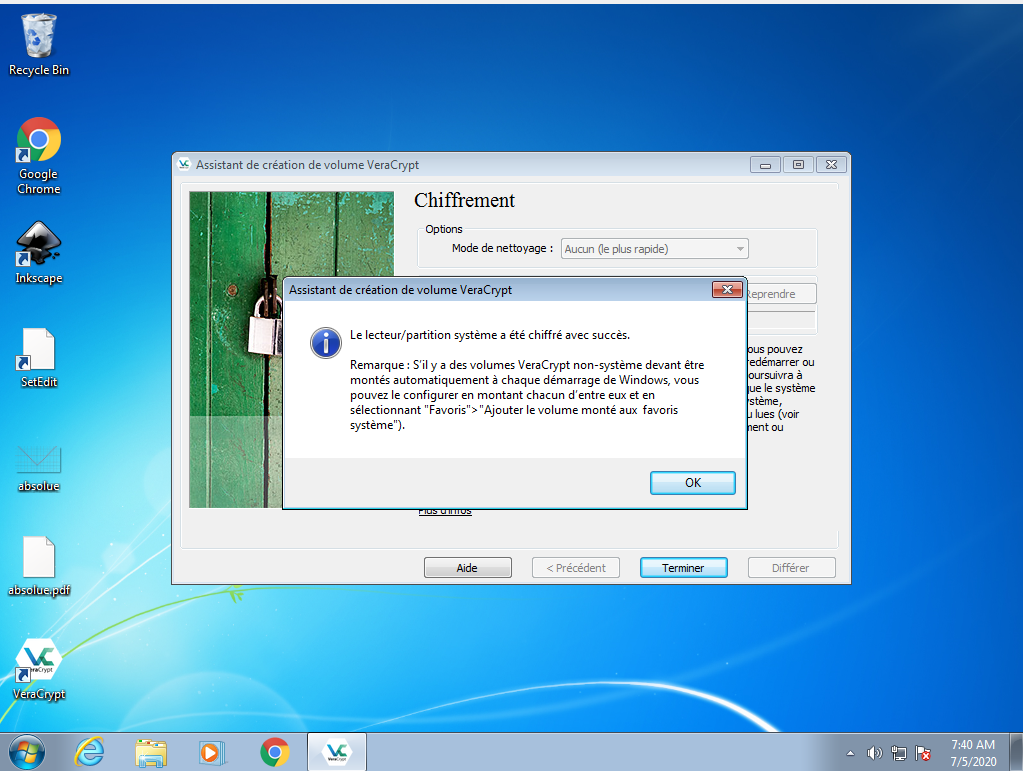1023x771 pixels.
Task: Minimize the VeraCrypt wizard window
Action: pyautogui.click(x=765, y=165)
